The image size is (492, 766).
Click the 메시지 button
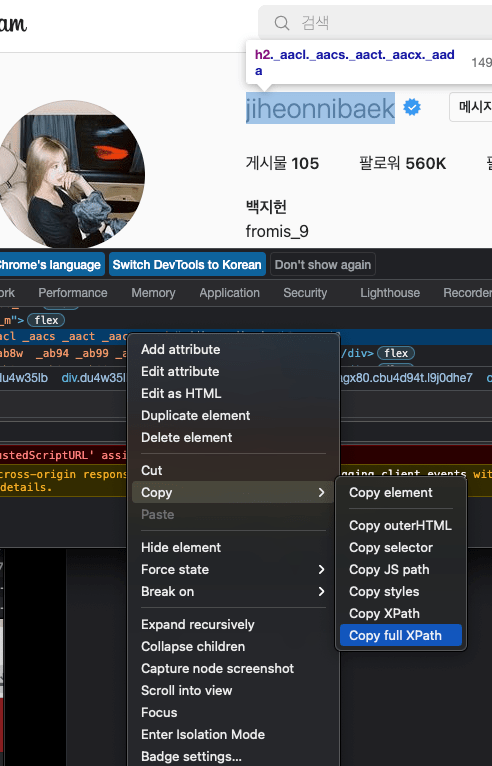(471, 107)
